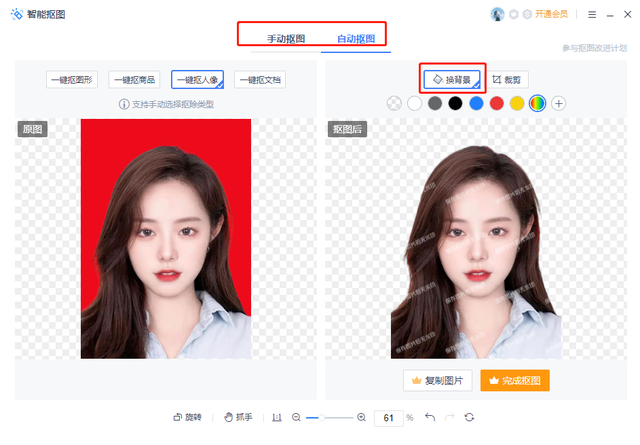This screenshot has width=640, height=445.
Task: Choose the white background swatch
Action: pos(414,103)
